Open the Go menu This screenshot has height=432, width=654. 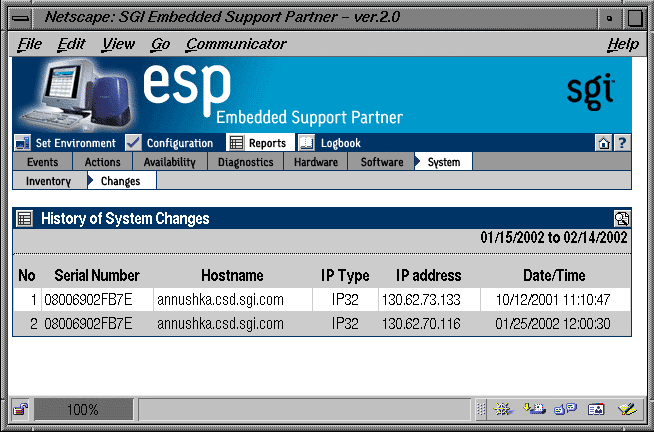click(161, 44)
